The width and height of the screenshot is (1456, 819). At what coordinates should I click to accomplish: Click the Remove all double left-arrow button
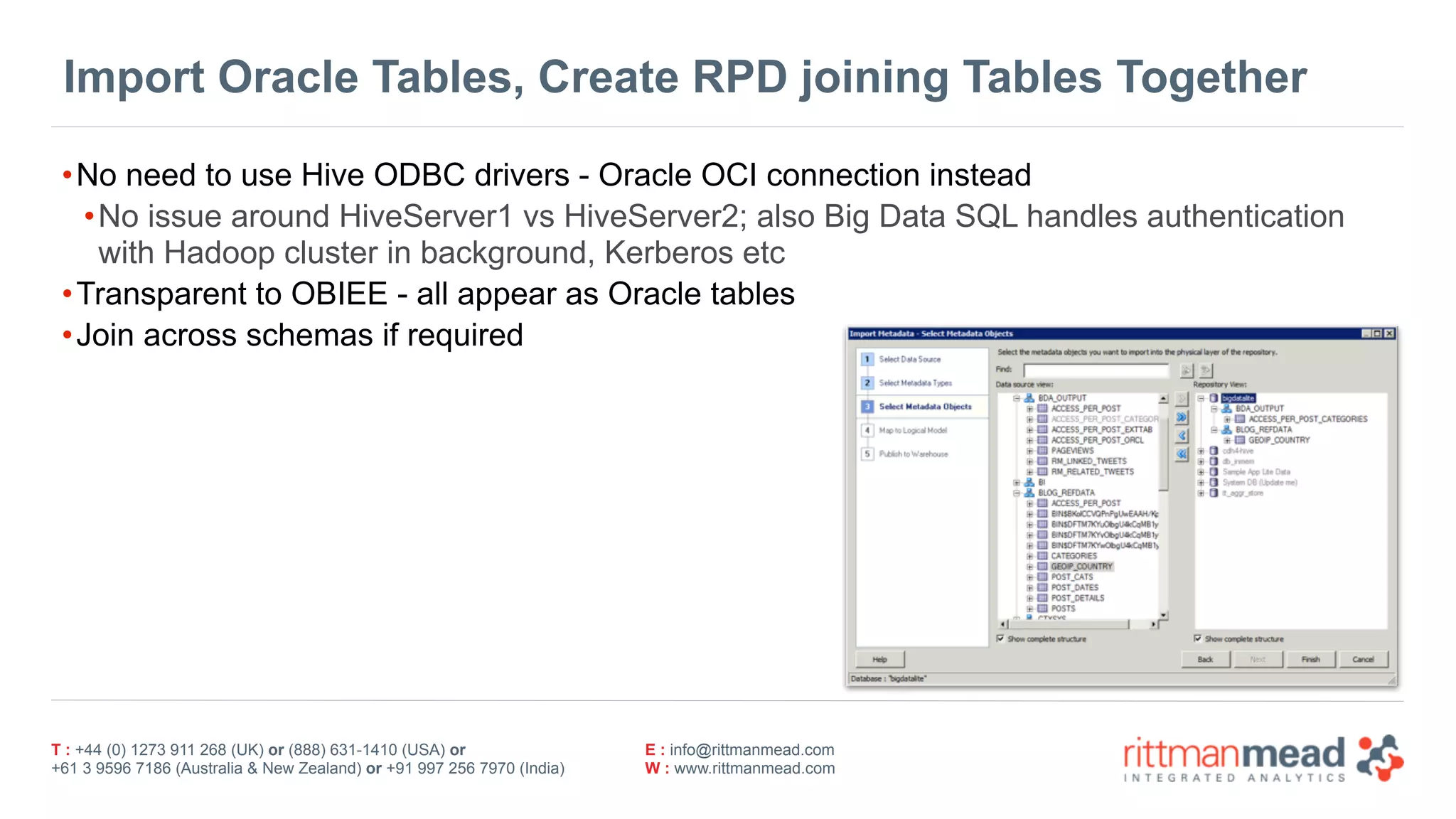(1182, 454)
